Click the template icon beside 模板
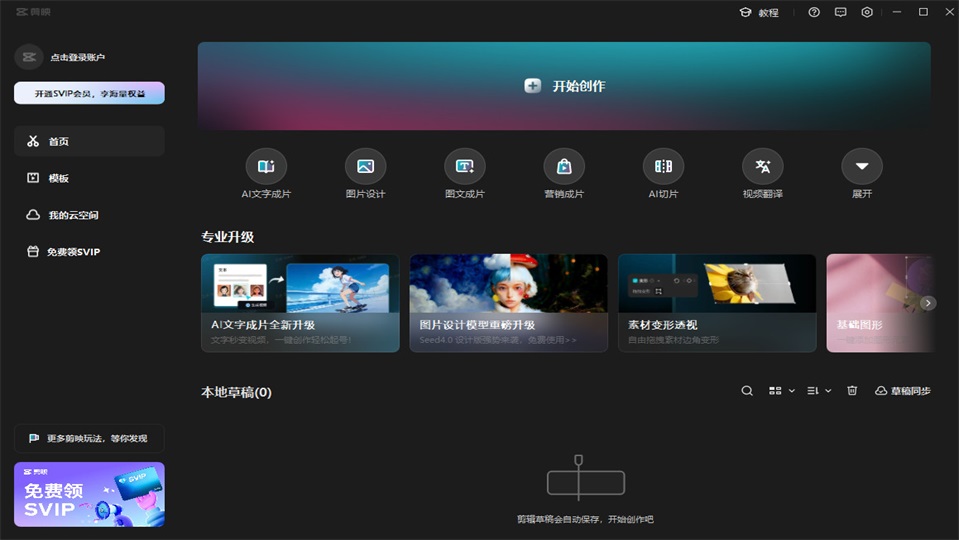Image resolution: width=959 pixels, height=540 pixels. coord(33,178)
